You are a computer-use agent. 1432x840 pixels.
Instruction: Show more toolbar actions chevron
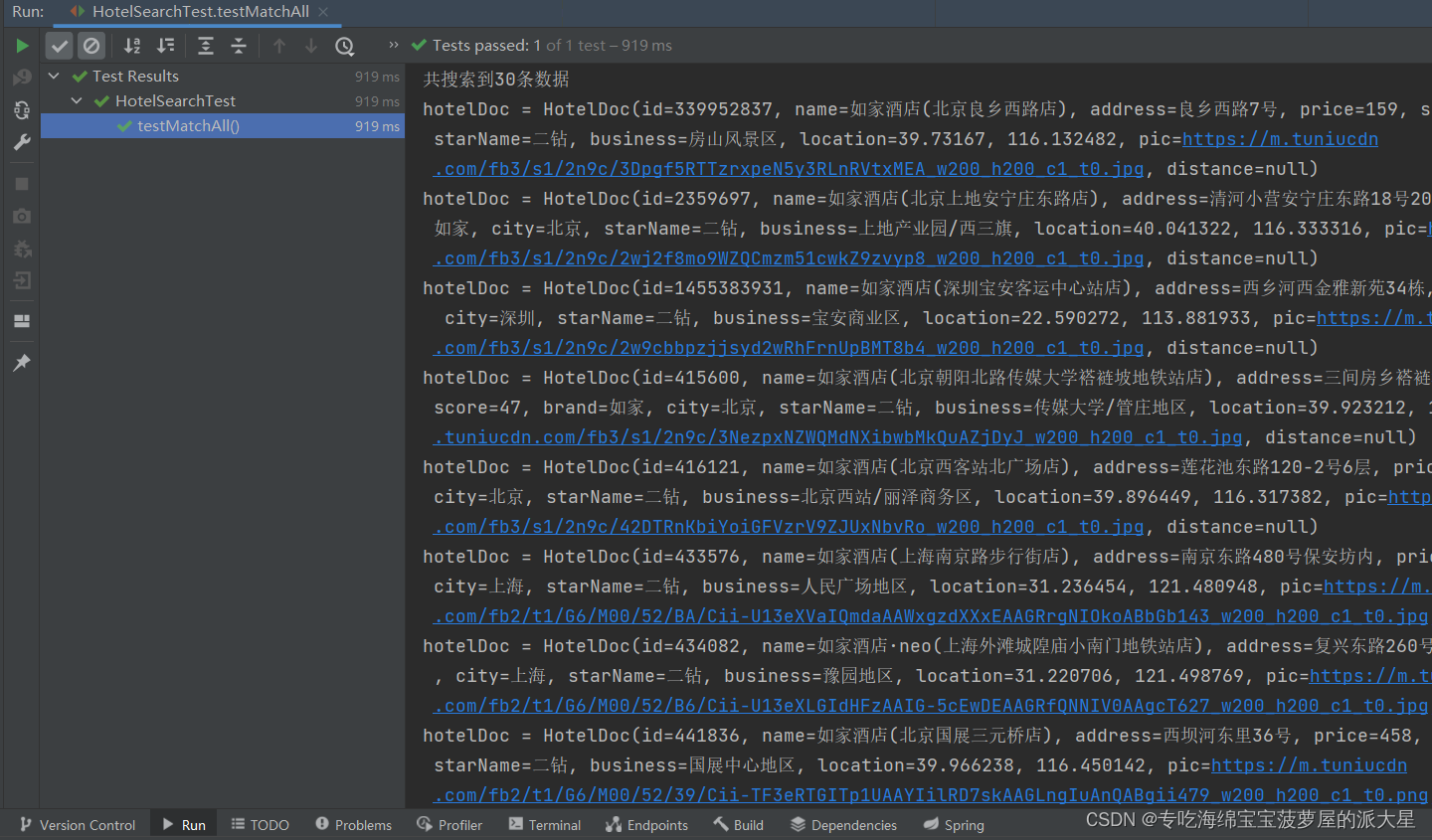click(394, 45)
